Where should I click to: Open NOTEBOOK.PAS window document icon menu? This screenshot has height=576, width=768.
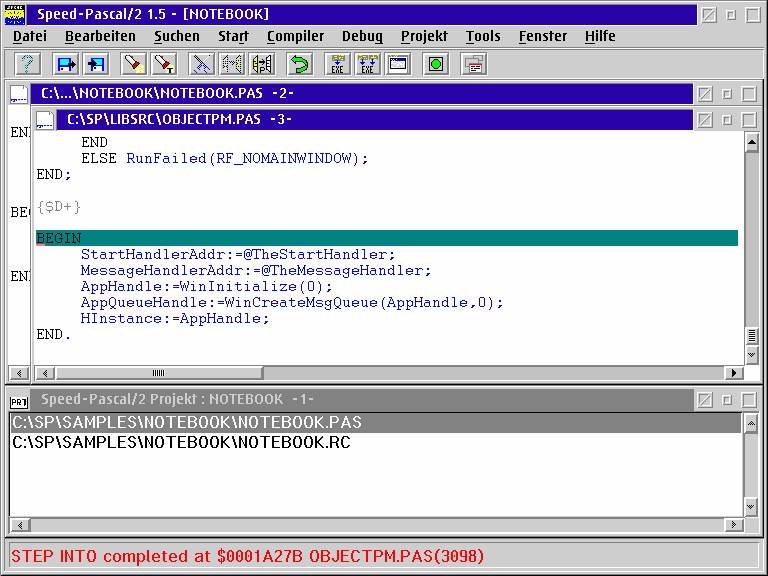tap(19, 94)
